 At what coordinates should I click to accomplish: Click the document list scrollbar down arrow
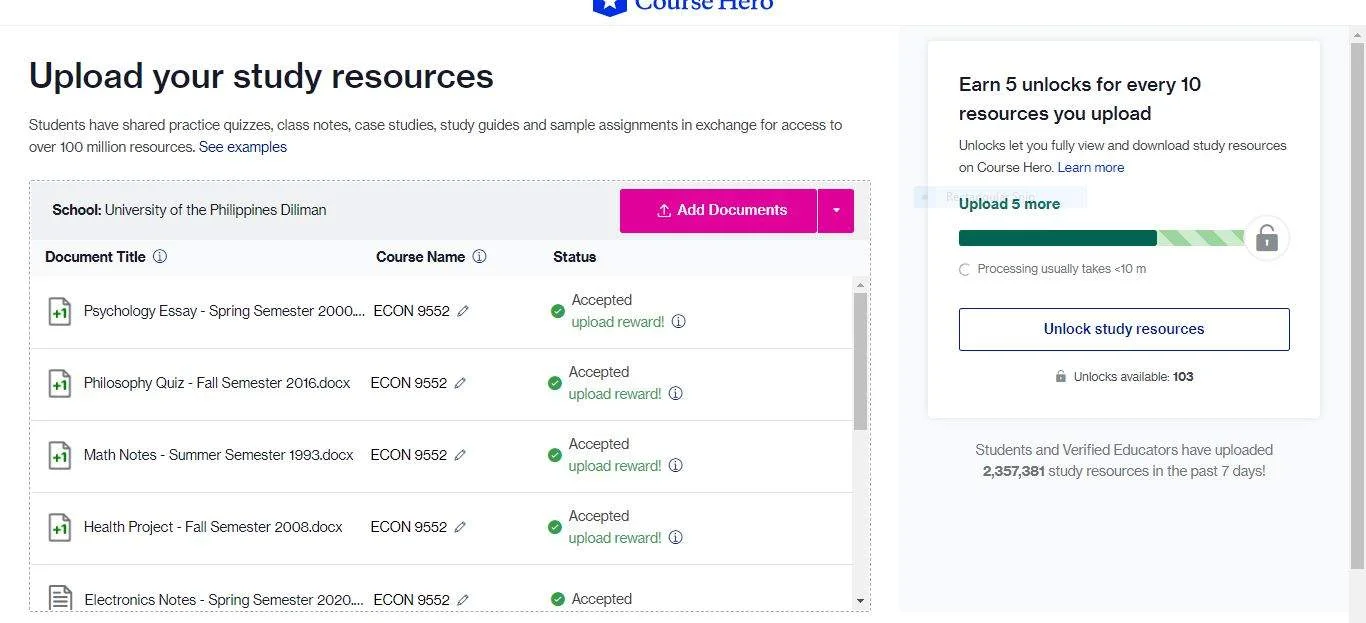coord(861,601)
